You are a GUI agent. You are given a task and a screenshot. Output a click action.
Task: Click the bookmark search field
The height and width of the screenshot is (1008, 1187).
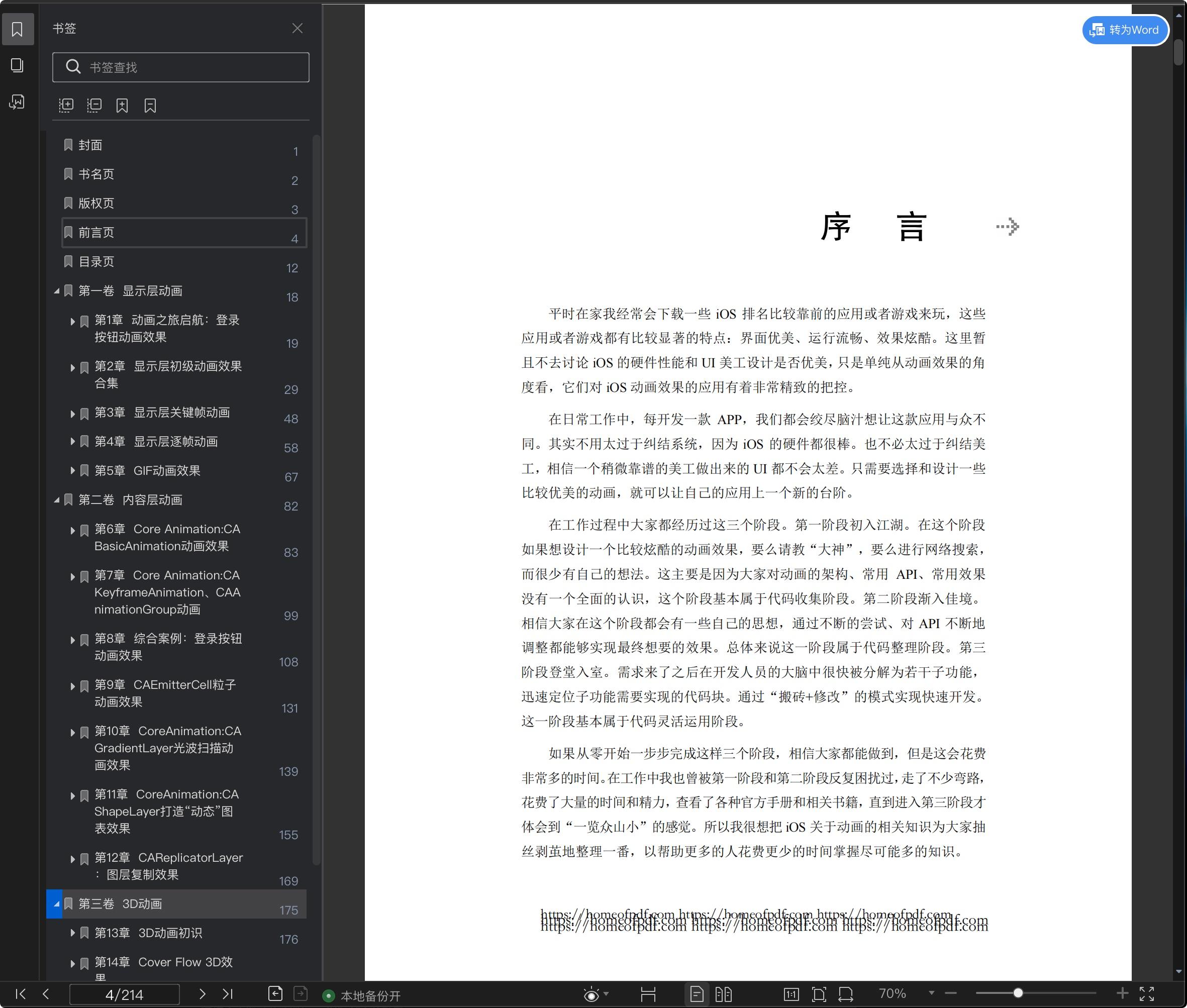point(180,67)
